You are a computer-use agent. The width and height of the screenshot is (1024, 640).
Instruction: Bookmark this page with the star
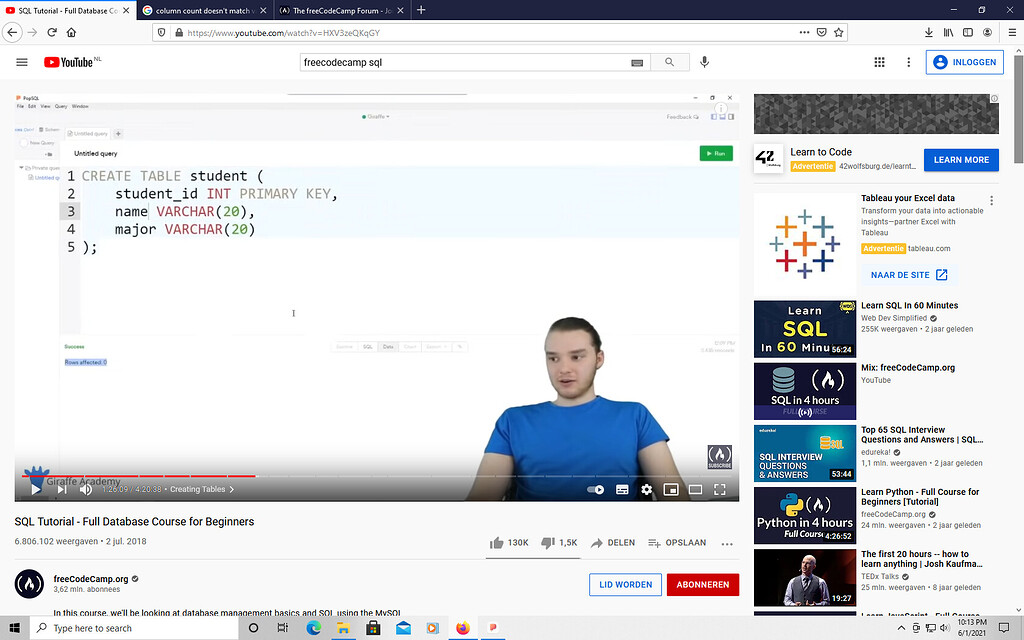coord(839,33)
